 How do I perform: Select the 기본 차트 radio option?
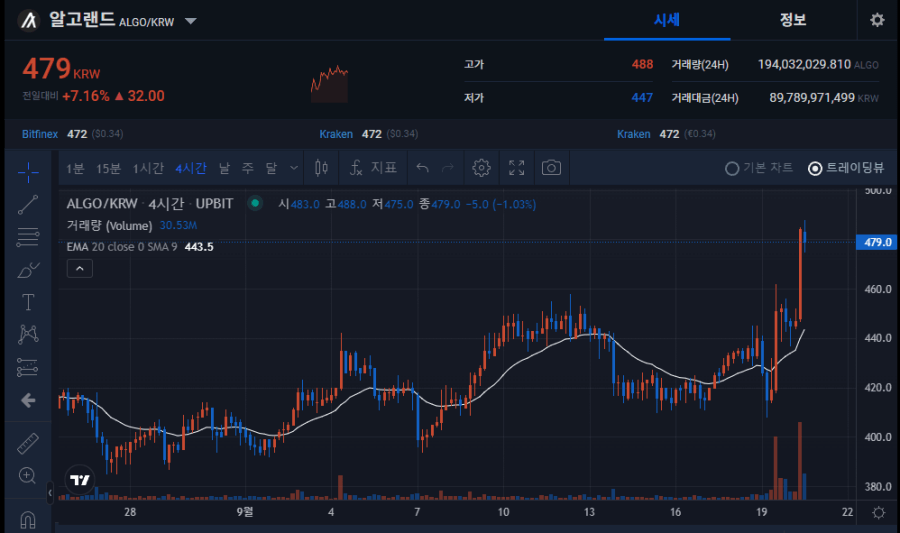759,168
